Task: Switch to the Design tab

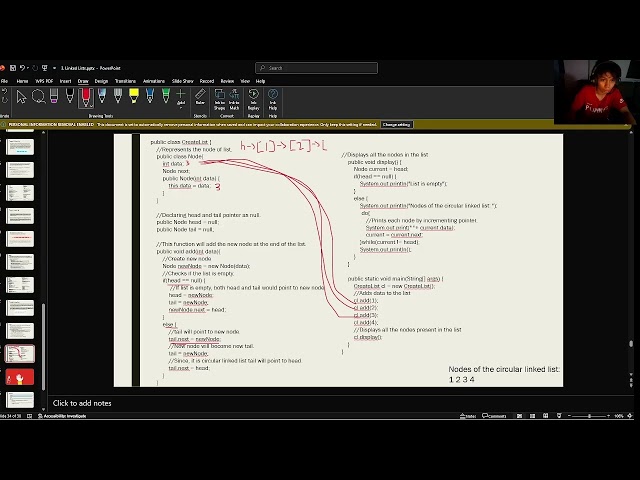Action: (101, 81)
